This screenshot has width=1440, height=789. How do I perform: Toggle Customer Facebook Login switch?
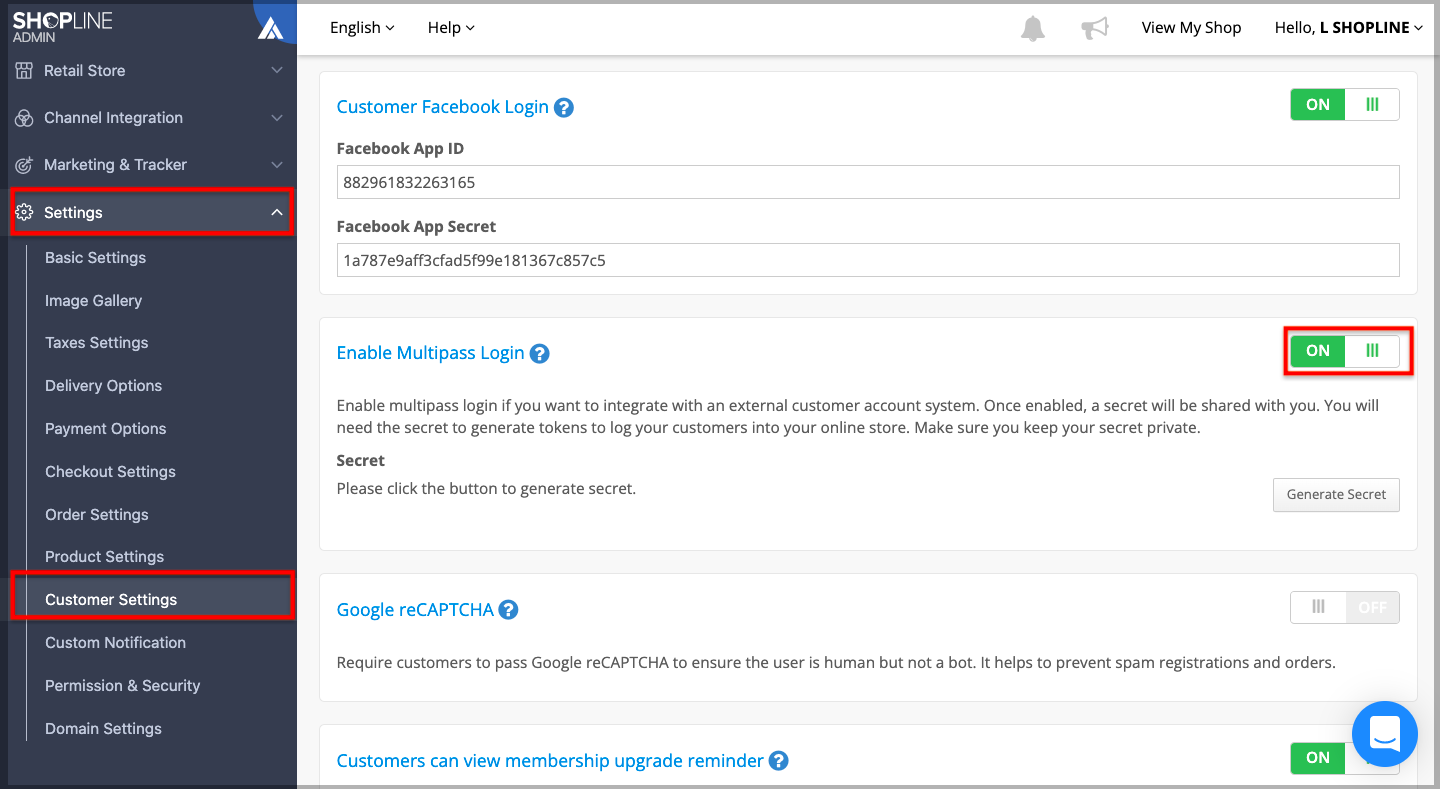[x=1345, y=104]
